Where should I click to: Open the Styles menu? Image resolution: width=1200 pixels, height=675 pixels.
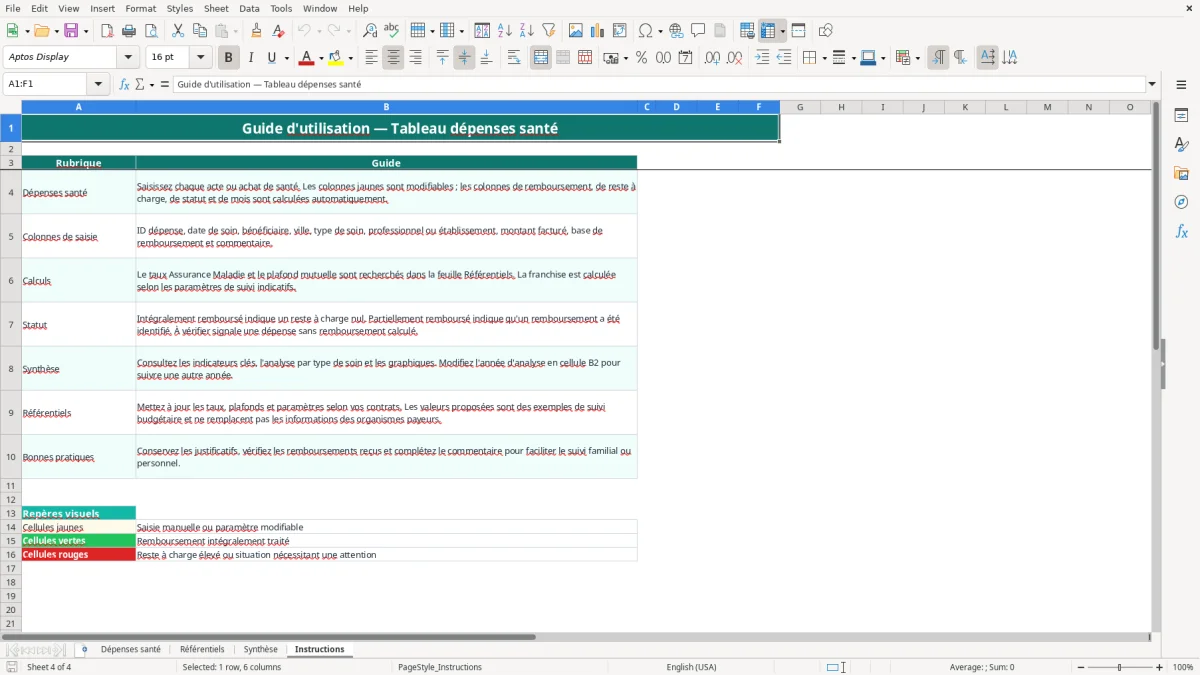coord(180,8)
